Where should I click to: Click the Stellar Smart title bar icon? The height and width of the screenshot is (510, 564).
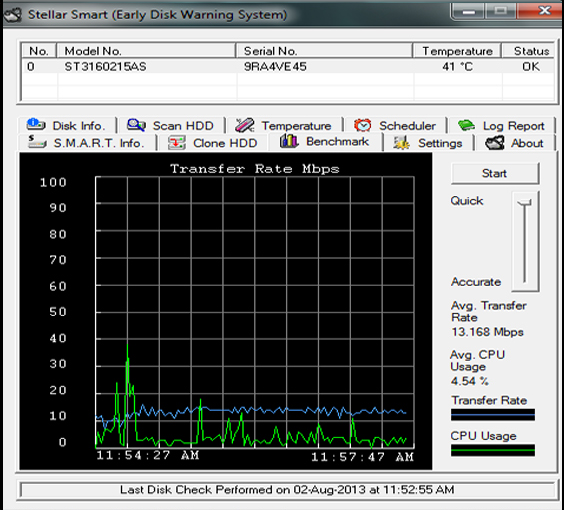[x=13, y=15]
